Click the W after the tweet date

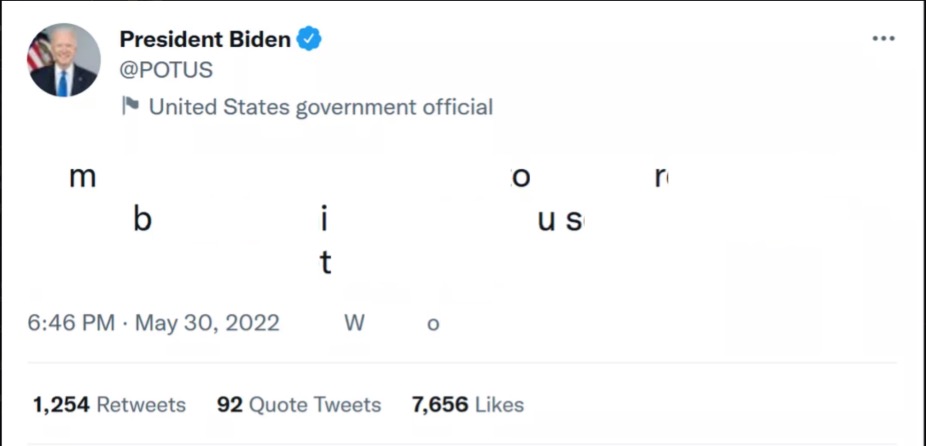pos(354,323)
